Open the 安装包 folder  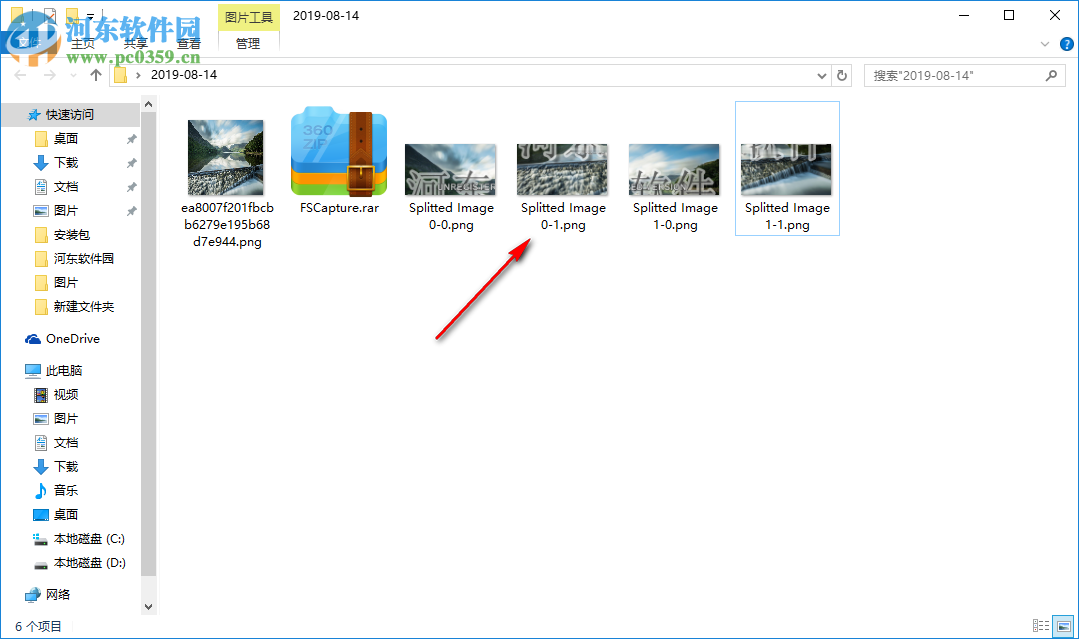[x=72, y=235]
